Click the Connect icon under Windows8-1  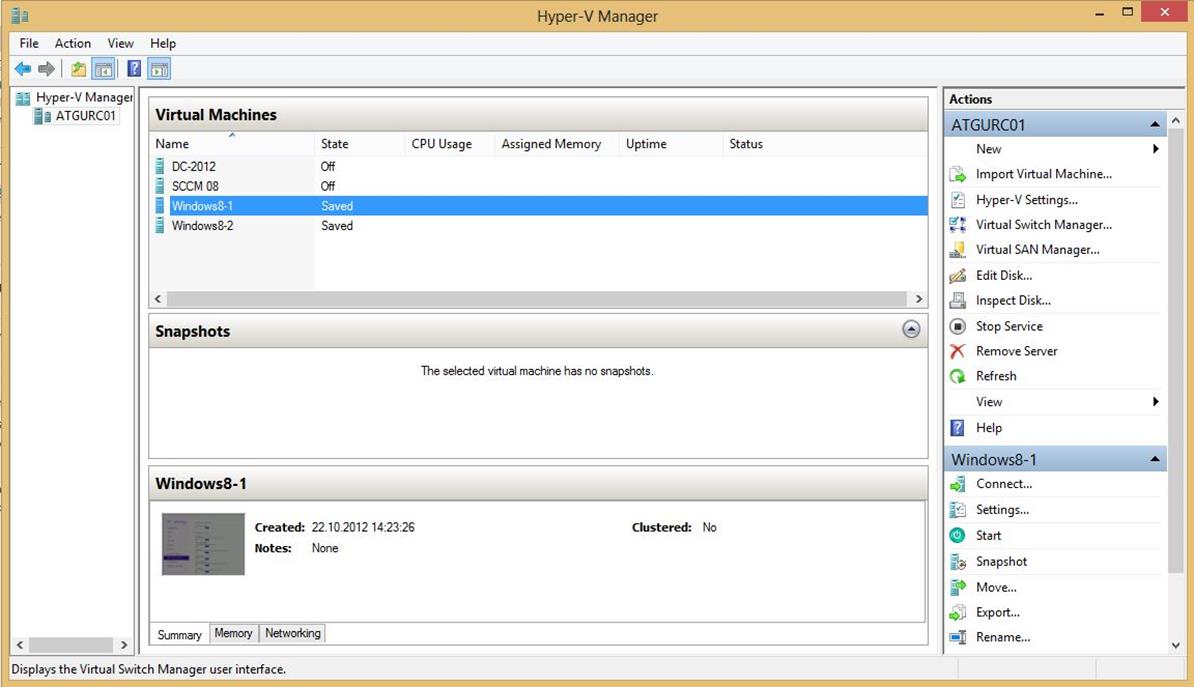coord(957,484)
